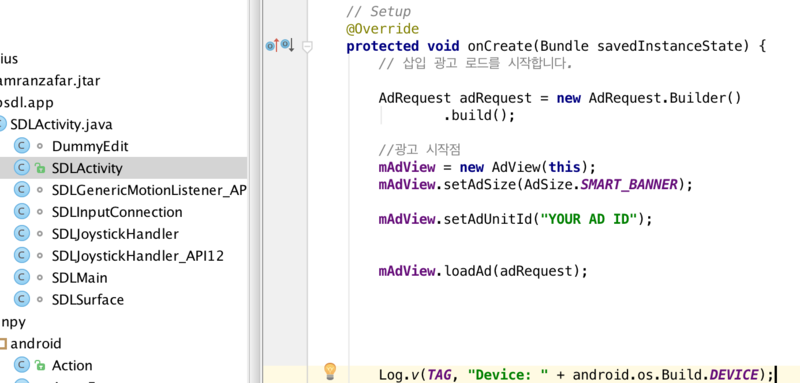The image size is (800, 383).
Task: Select SDLSurface in the project tree
Action: point(88,299)
